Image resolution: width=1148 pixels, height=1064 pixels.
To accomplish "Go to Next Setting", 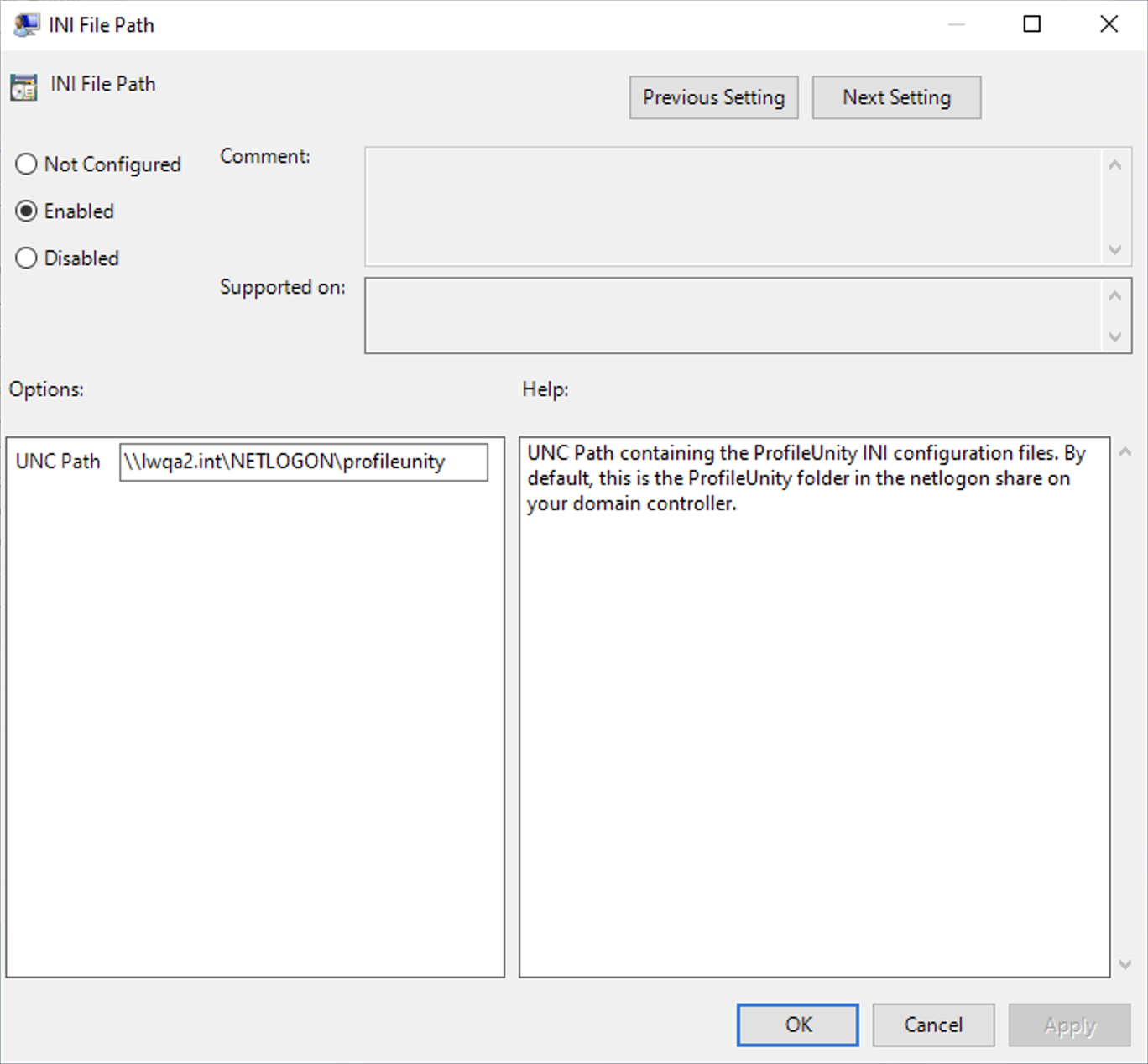I will [896, 98].
